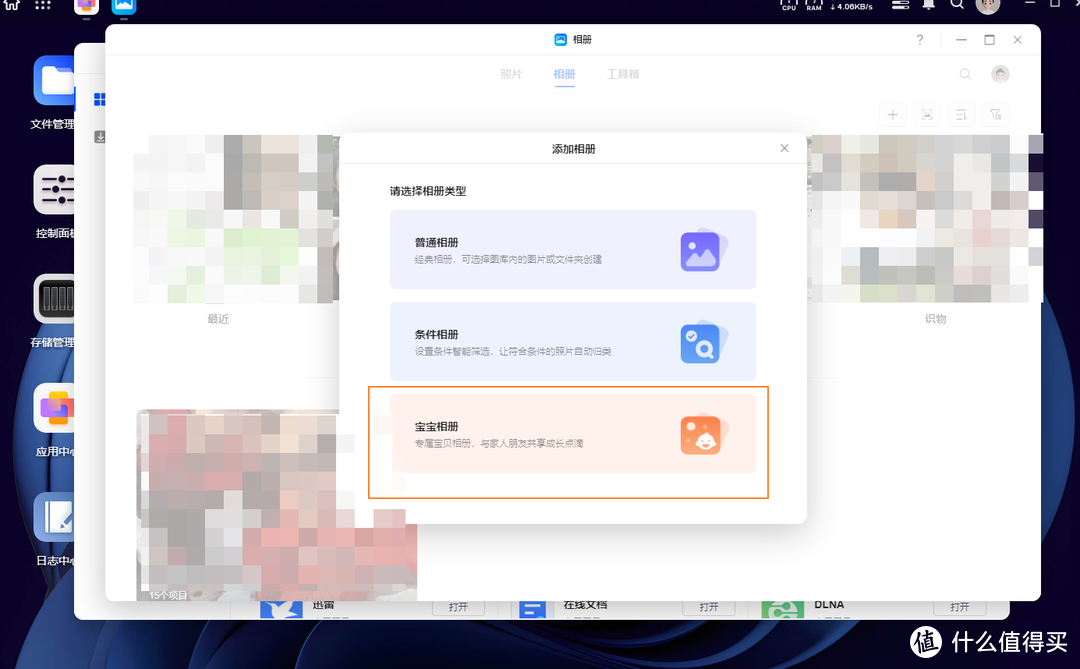Open 在线文档 with its 打开 button

point(709,606)
